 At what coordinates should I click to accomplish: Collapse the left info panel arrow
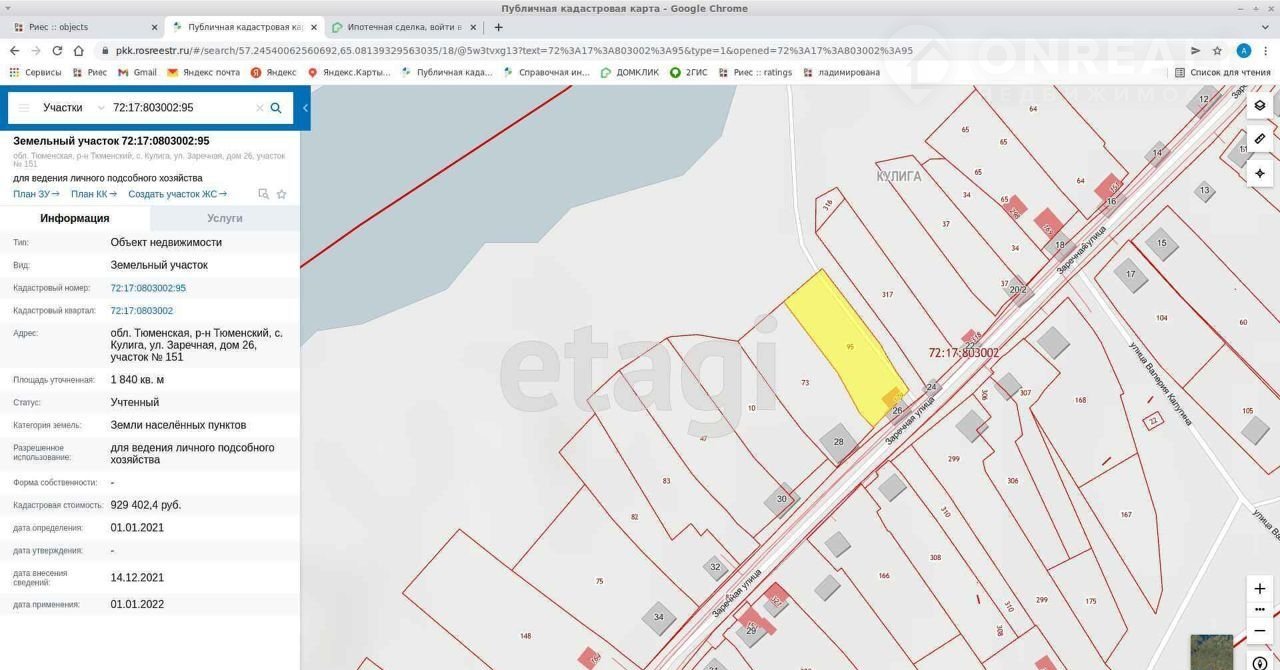click(305, 108)
